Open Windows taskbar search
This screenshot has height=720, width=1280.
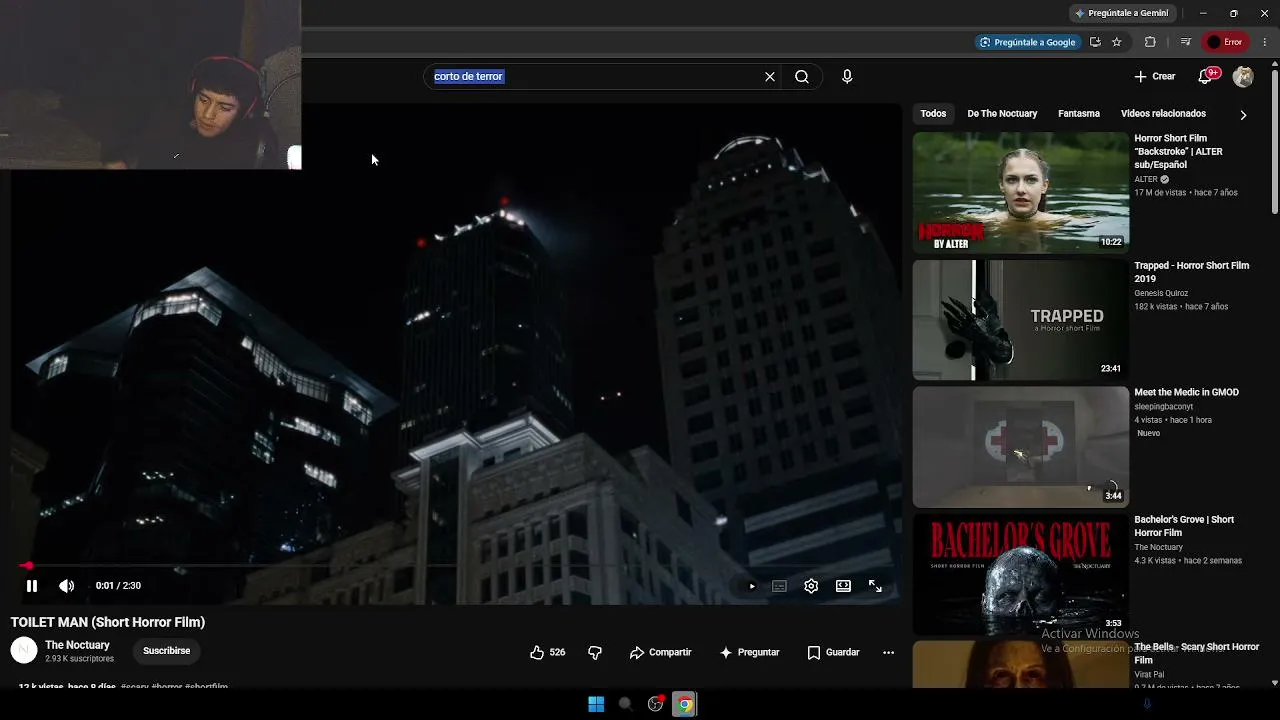[x=625, y=704]
